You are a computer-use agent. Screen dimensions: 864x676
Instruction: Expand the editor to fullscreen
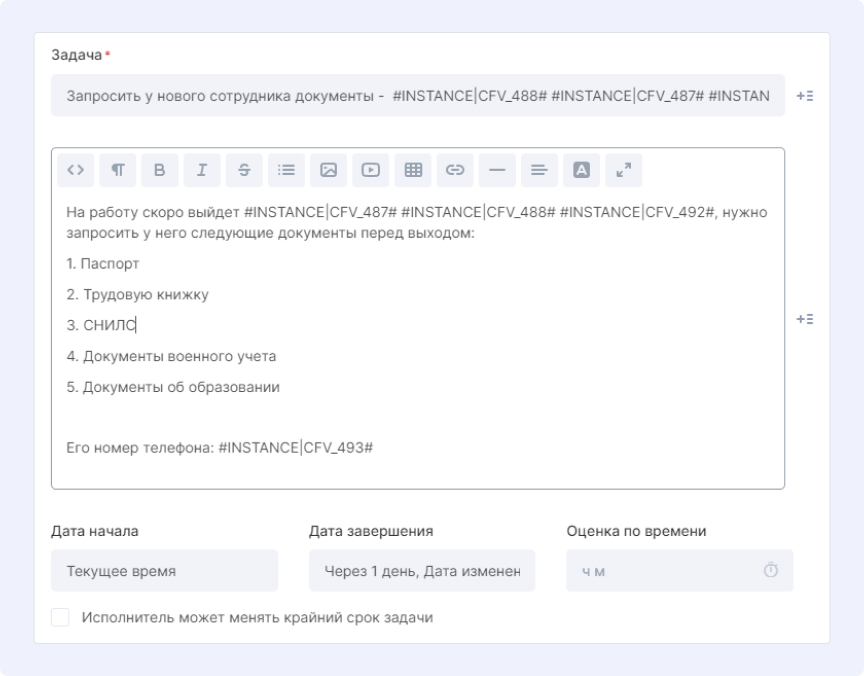tap(624, 170)
